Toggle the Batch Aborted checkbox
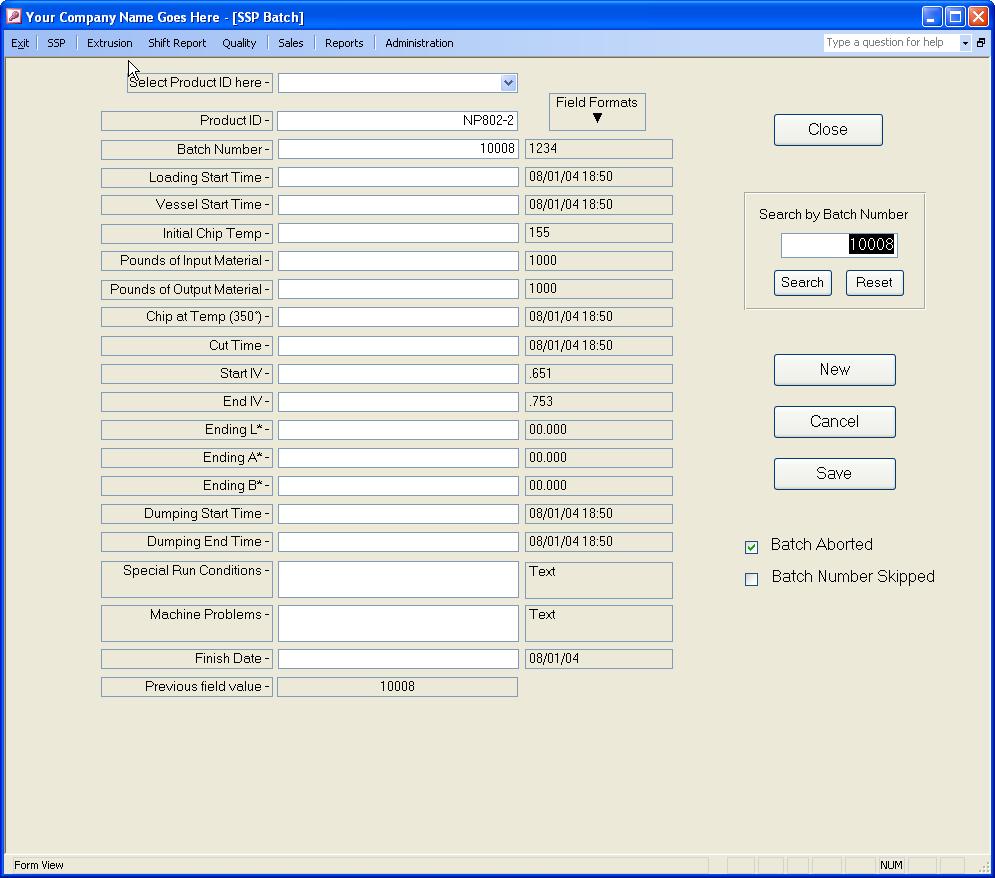This screenshot has width=995, height=878. click(x=752, y=547)
